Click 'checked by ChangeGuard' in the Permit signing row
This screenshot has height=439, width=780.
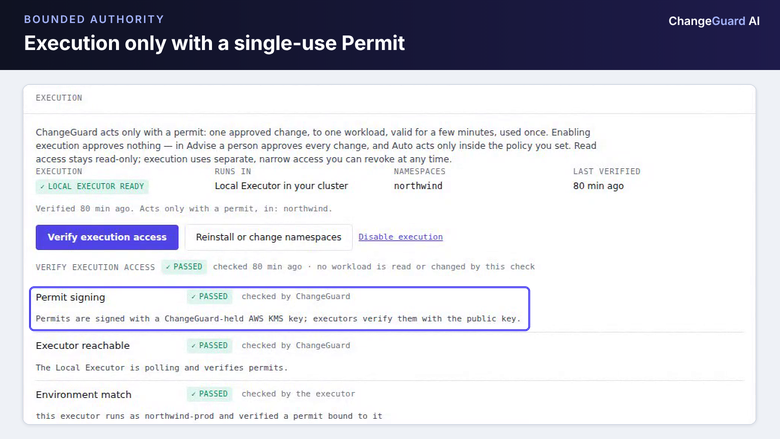[296, 296]
